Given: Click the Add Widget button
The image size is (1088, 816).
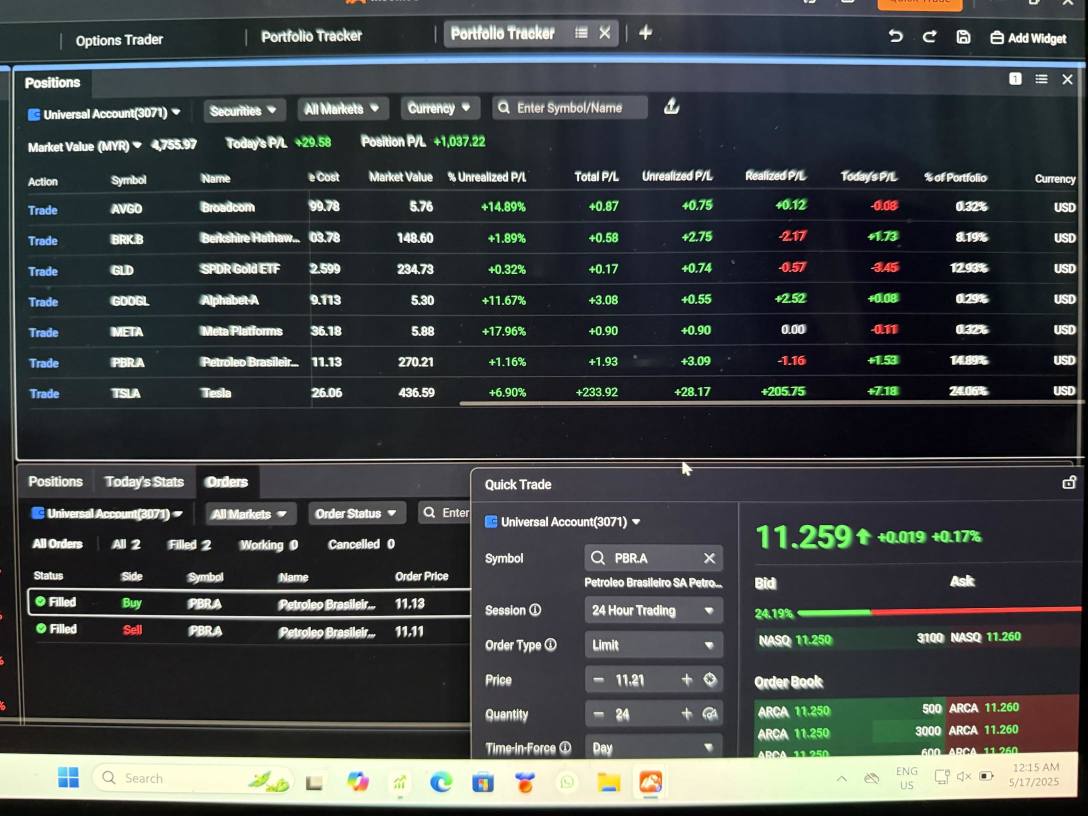Looking at the screenshot, I should pyautogui.click(x=1028, y=38).
